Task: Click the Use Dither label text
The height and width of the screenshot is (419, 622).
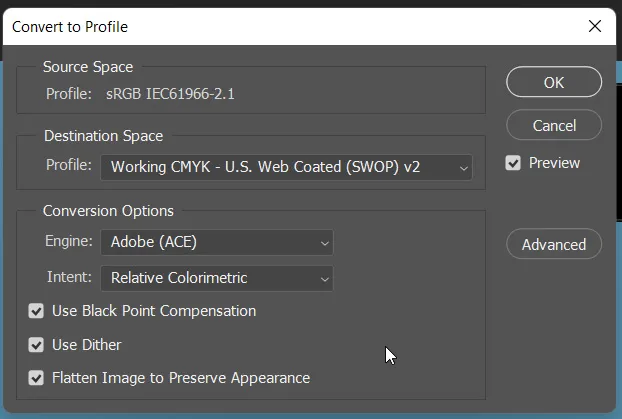Action: [x=87, y=345]
